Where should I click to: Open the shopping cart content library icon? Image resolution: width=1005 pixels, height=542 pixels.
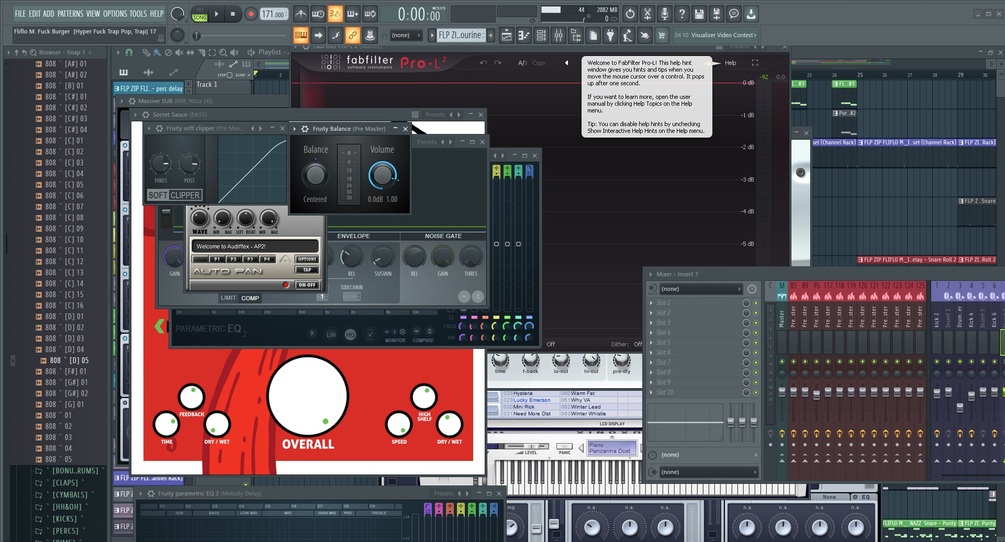661,35
